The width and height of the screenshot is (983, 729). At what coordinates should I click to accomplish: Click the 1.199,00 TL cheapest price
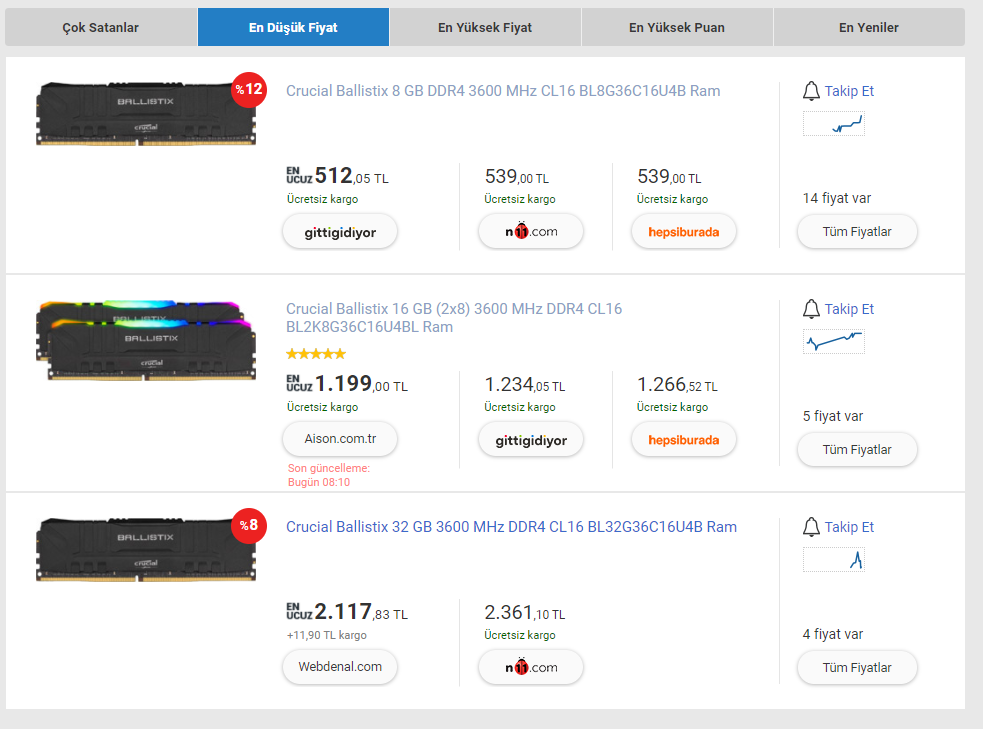coord(347,384)
